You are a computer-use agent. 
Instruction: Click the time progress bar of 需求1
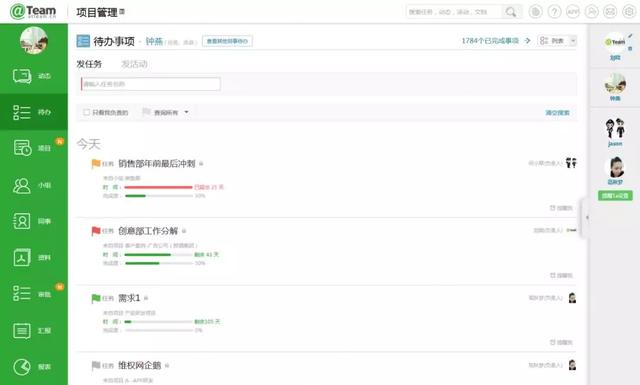158,322
